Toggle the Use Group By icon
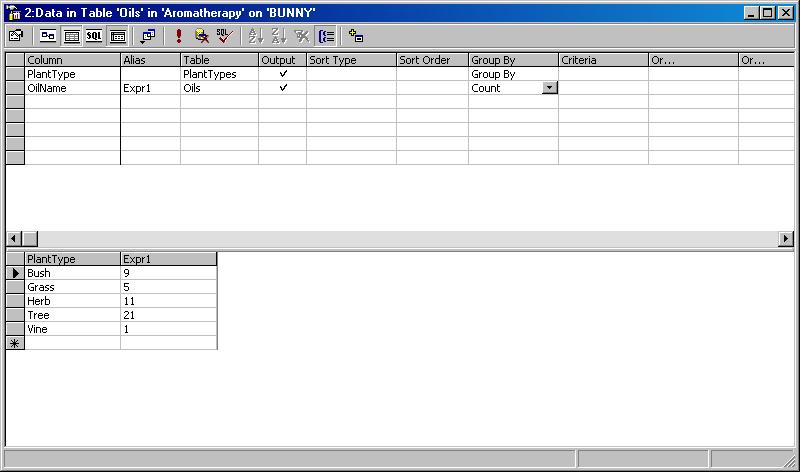Viewport: 800px width, 472px height. coord(327,36)
